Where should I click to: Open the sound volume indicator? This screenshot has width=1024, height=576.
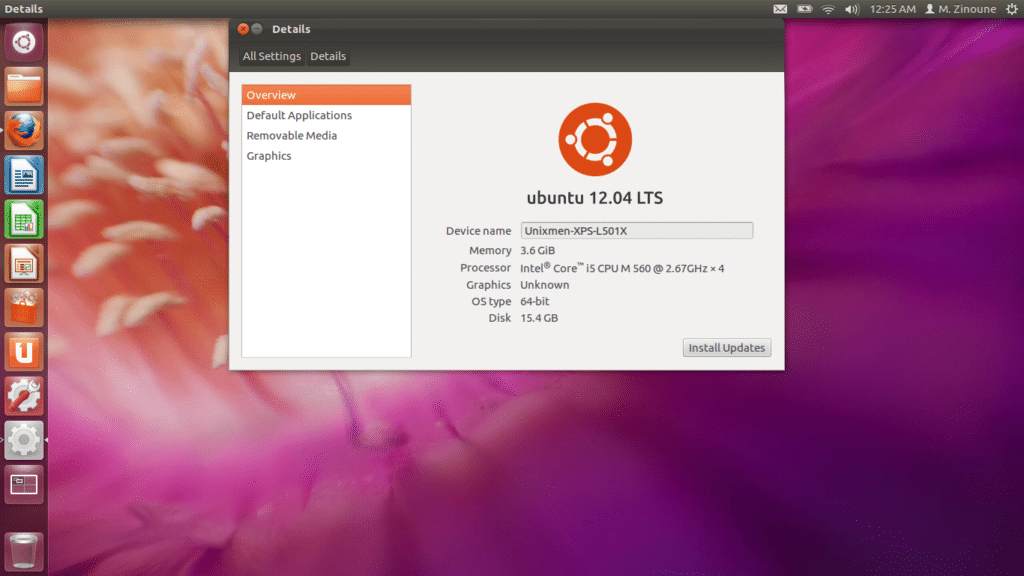coord(851,9)
